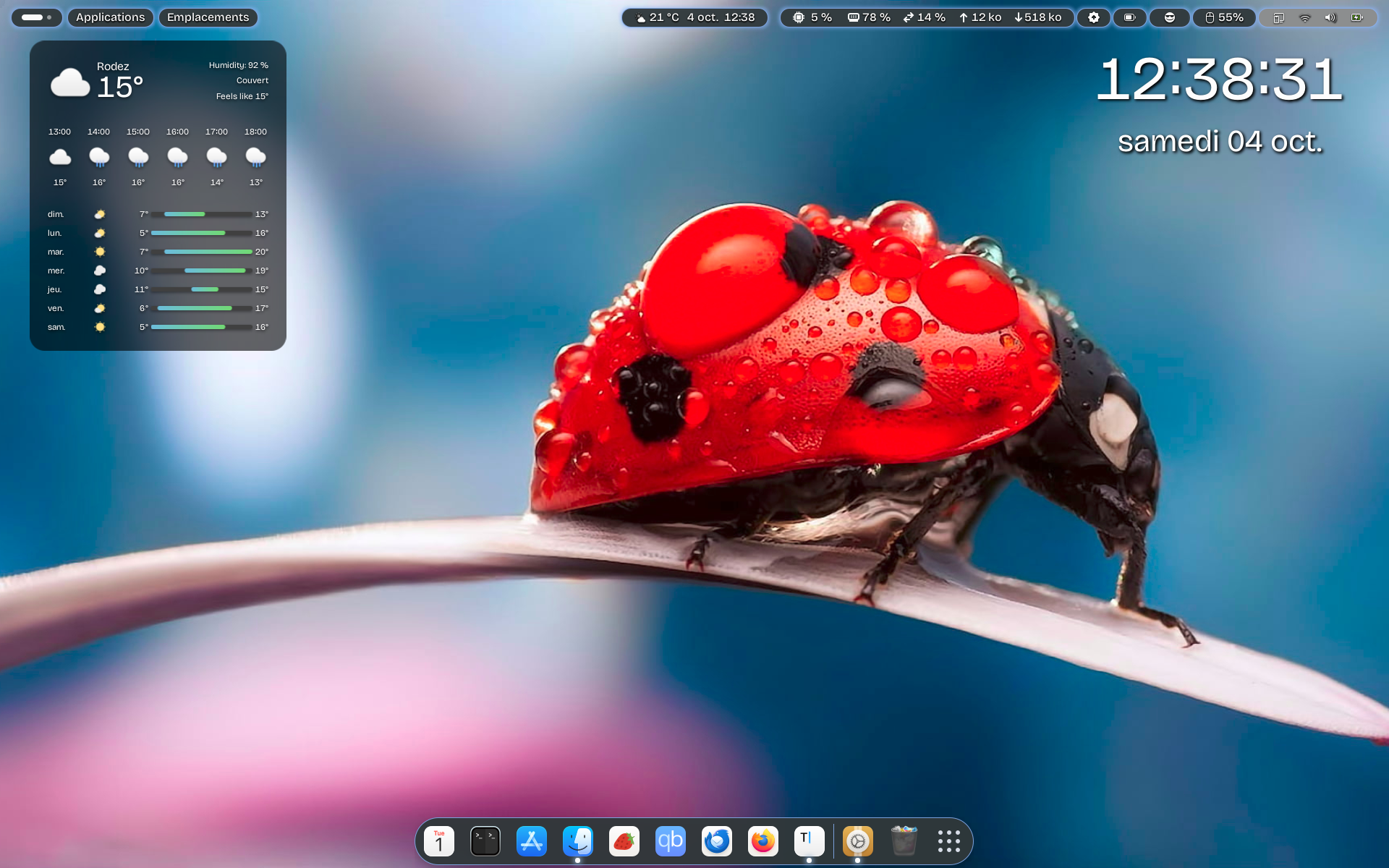Screen dimensions: 1389x868
Task: Click the top bar date and weather
Action: [694, 17]
